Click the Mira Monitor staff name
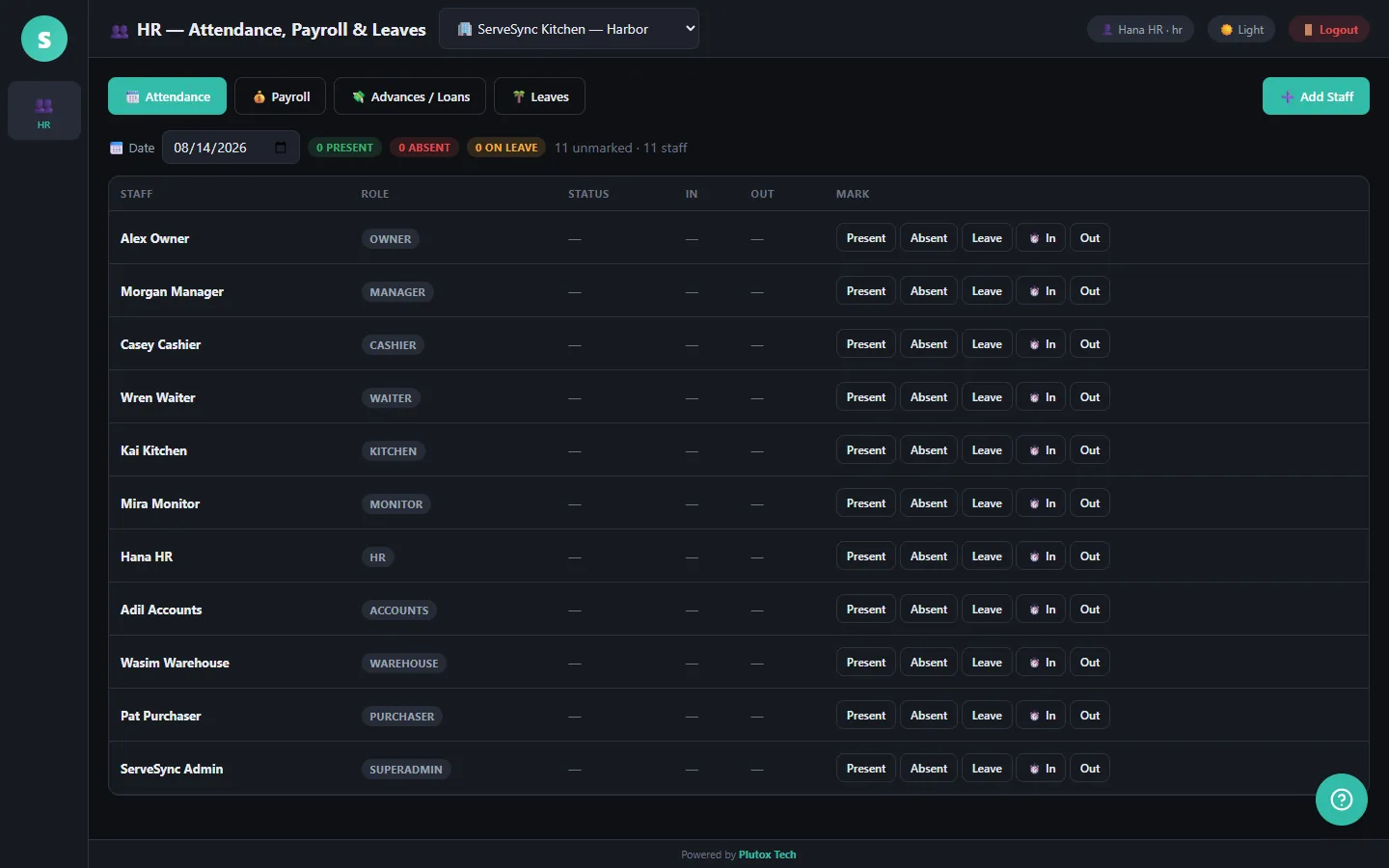The image size is (1389, 868). [x=160, y=503]
